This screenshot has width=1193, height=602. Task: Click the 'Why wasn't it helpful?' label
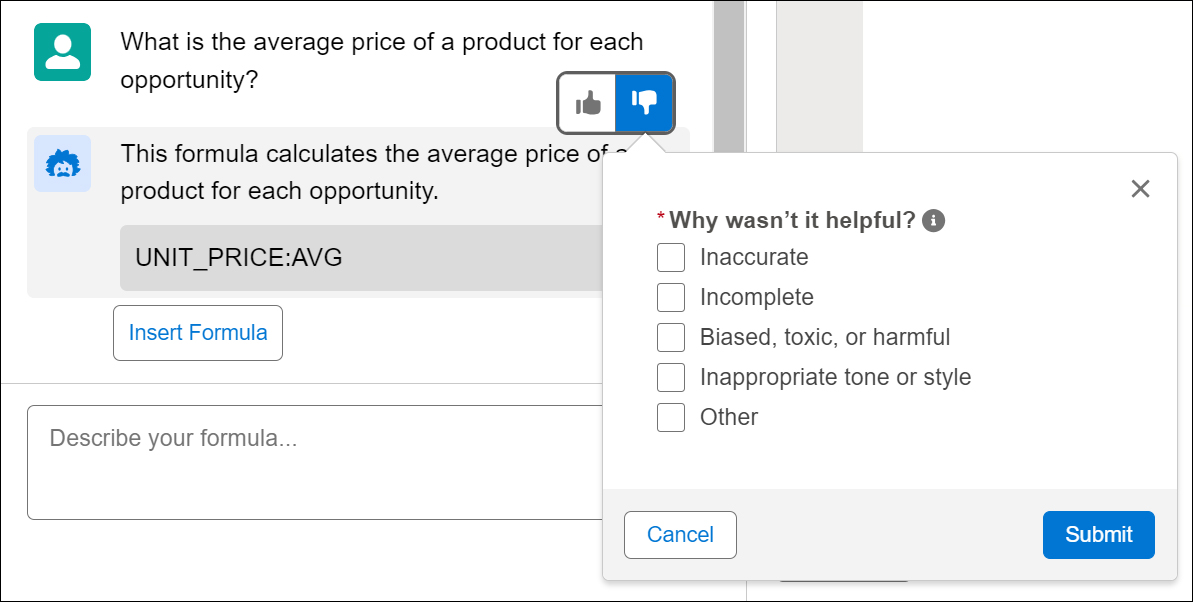click(792, 221)
